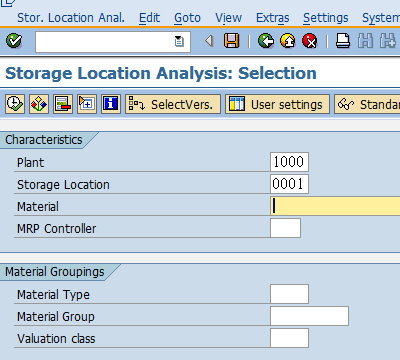Click the Storage Location Analysis: Selection title
This screenshot has width=400, height=360.
pyautogui.click(x=161, y=73)
